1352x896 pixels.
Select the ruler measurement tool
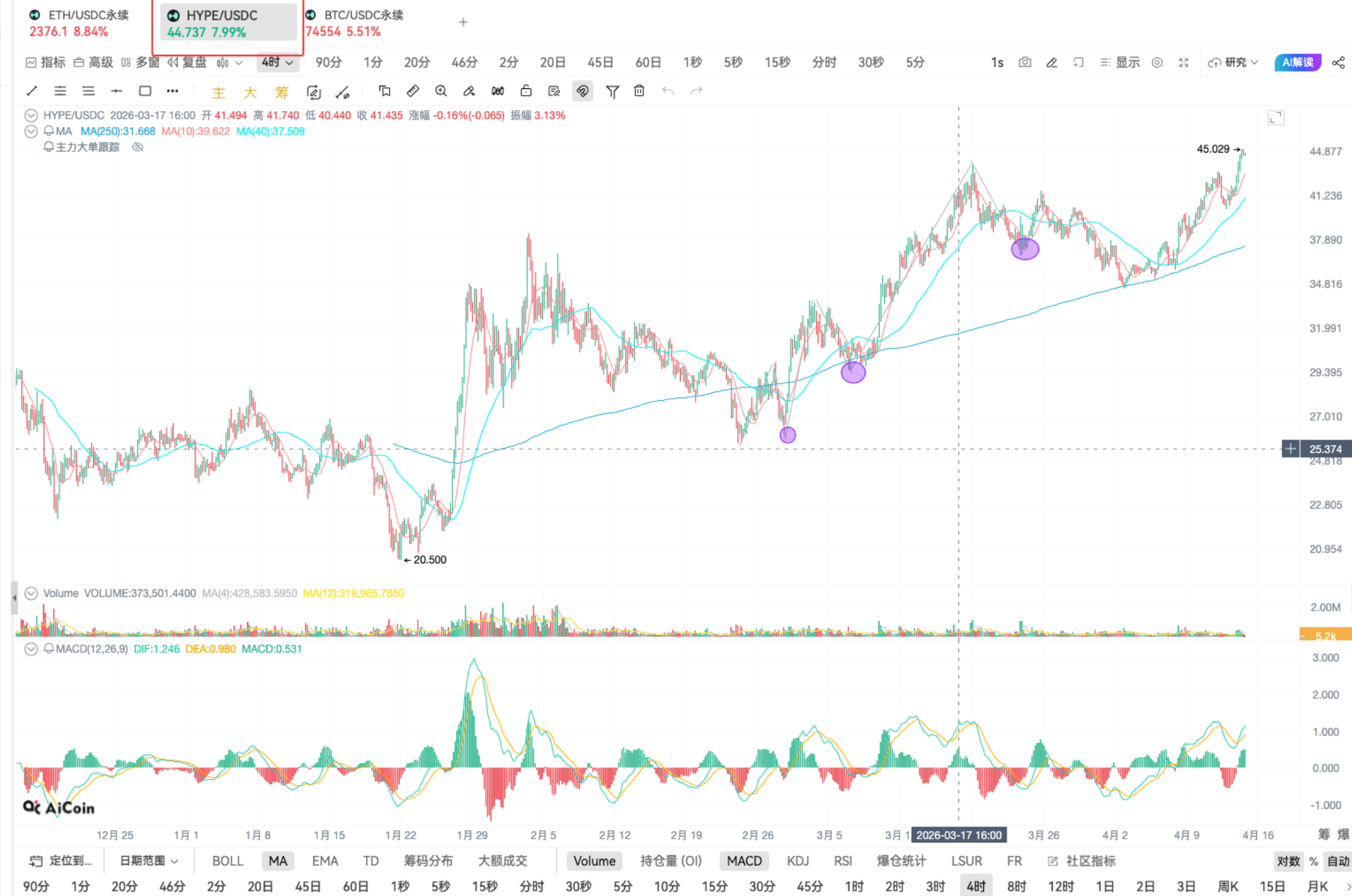412,91
